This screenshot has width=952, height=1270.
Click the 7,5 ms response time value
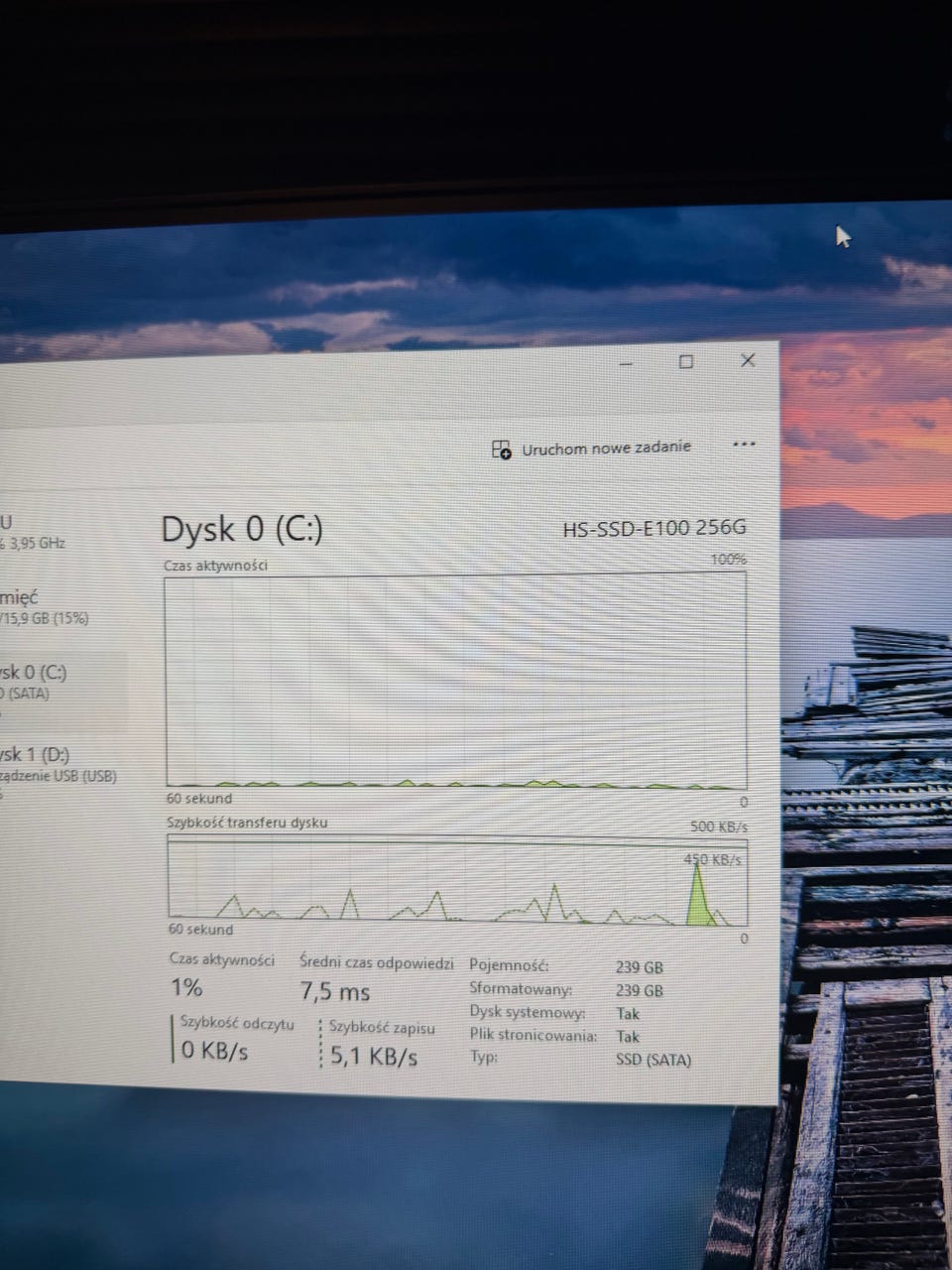[x=335, y=991]
